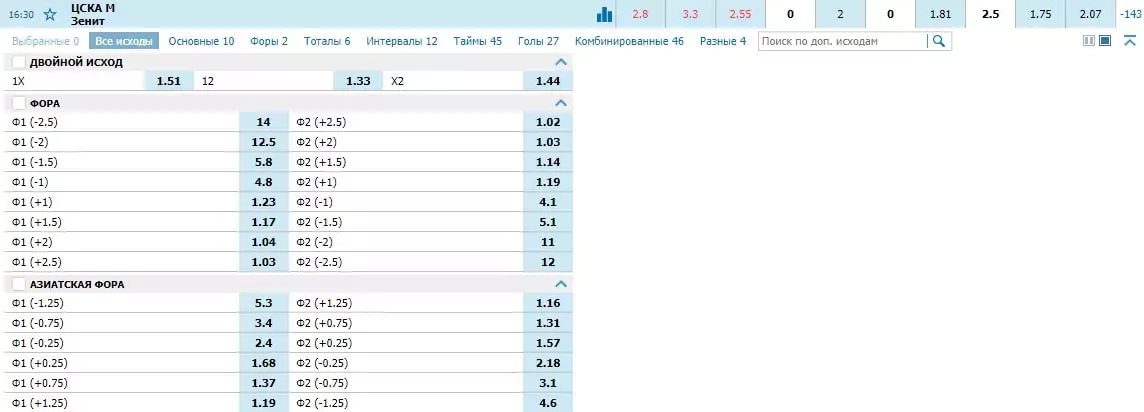This screenshot has width=1144, height=412.
Task: Open the Комбинированные 46 tab
Action: pos(629,41)
